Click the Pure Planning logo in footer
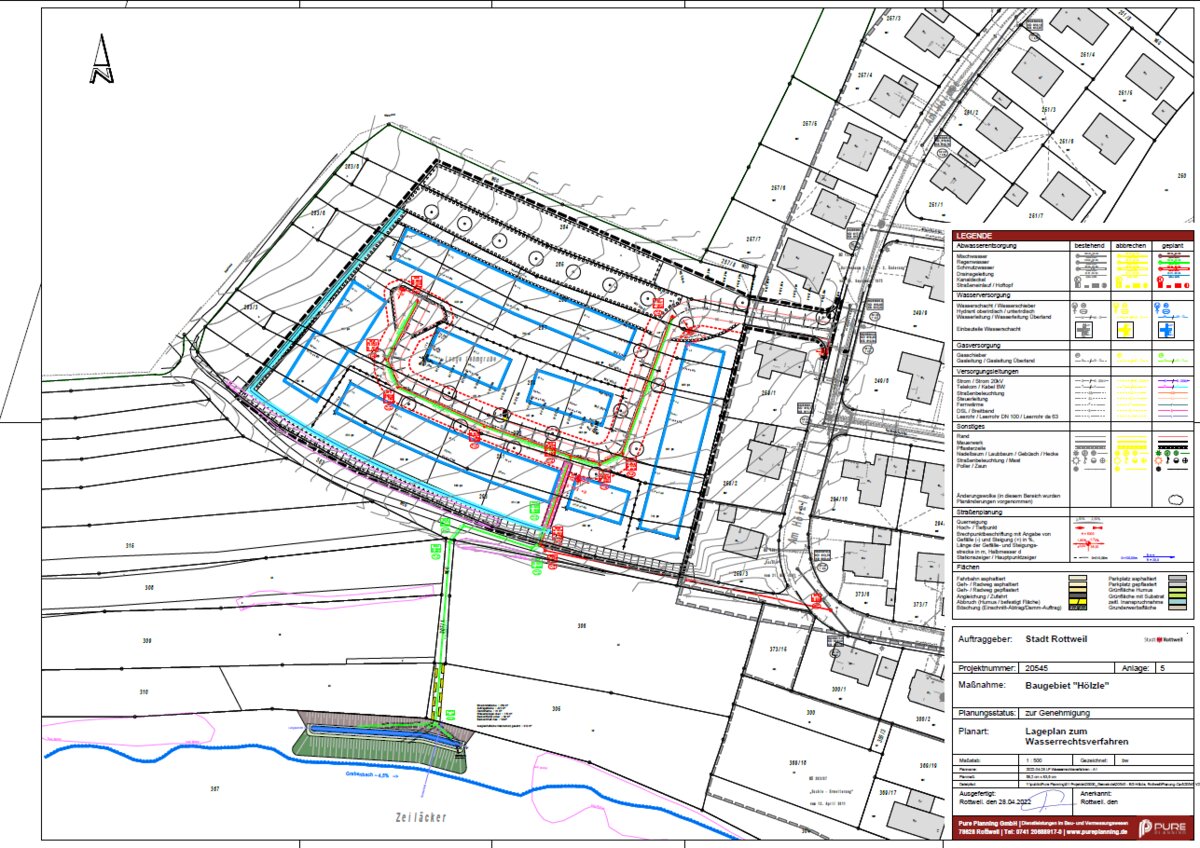Viewport: 1200px width, 848px height. (x=1159, y=828)
